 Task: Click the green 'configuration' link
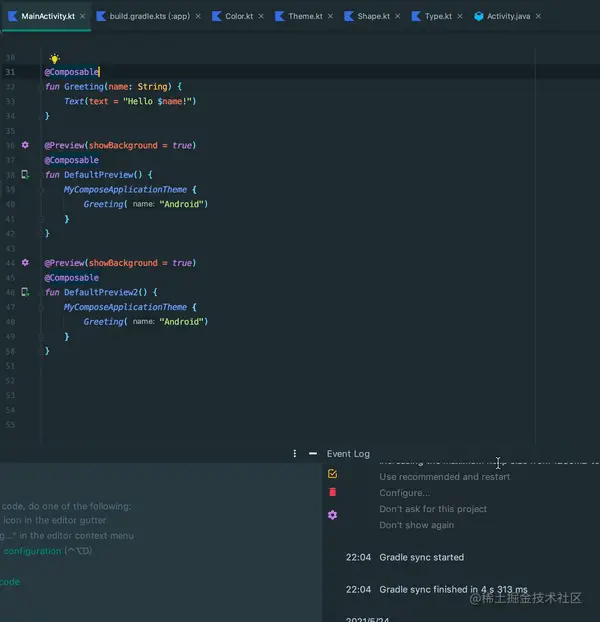tap(33, 551)
